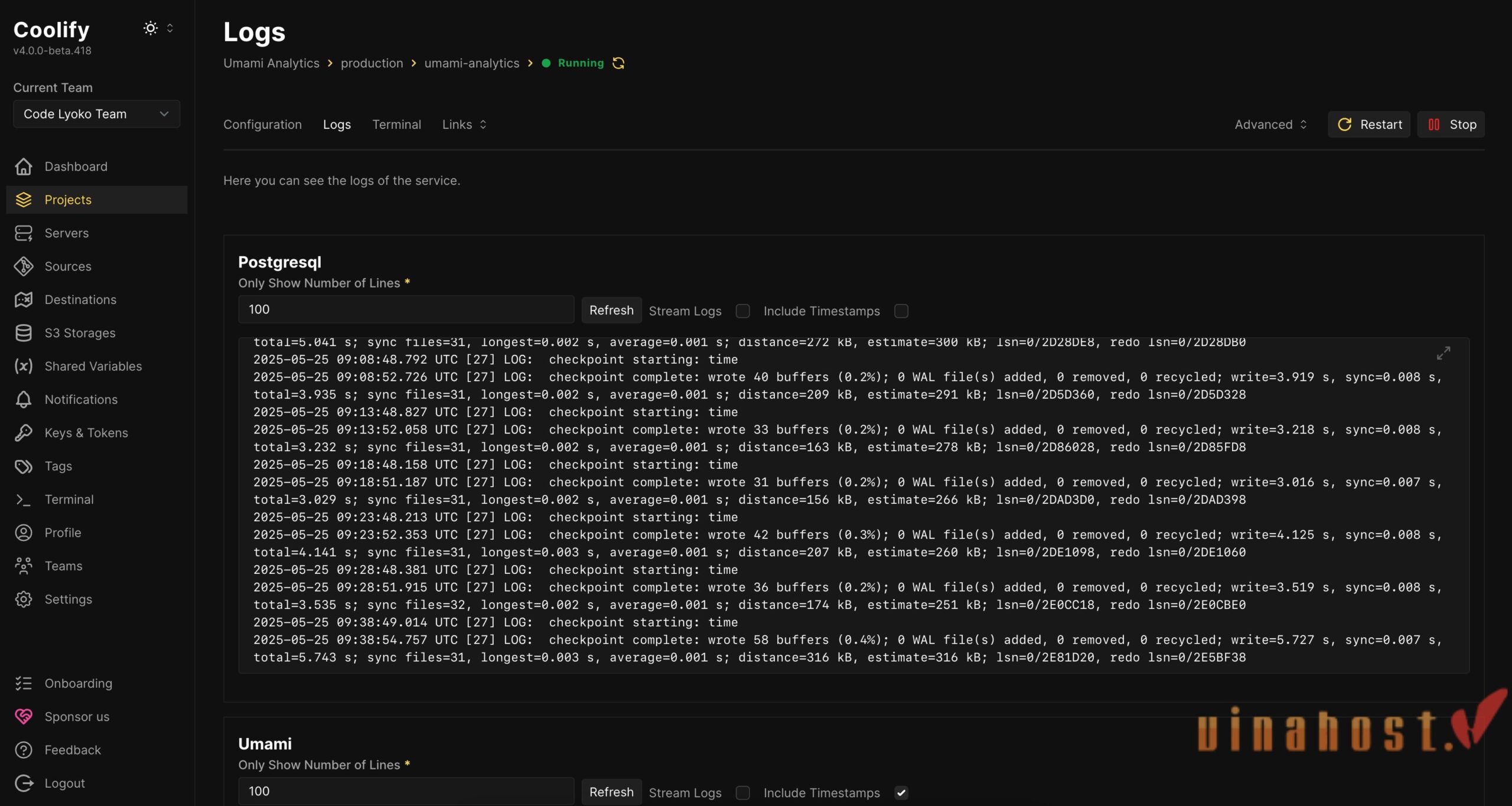Click the Keys & Tokens key icon
The height and width of the screenshot is (806, 1512).
click(x=24, y=433)
